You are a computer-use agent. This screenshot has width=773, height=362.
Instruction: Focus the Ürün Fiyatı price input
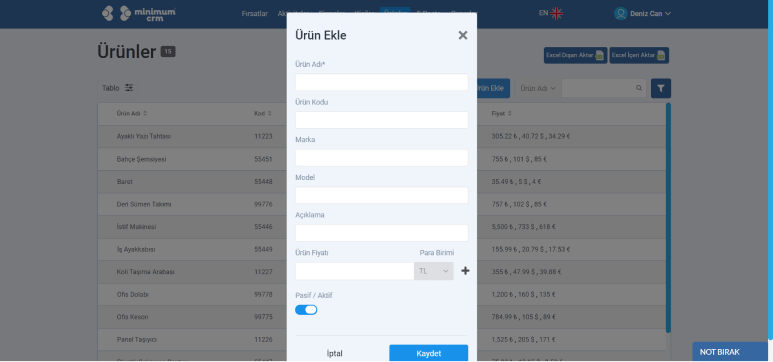[x=354, y=271]
